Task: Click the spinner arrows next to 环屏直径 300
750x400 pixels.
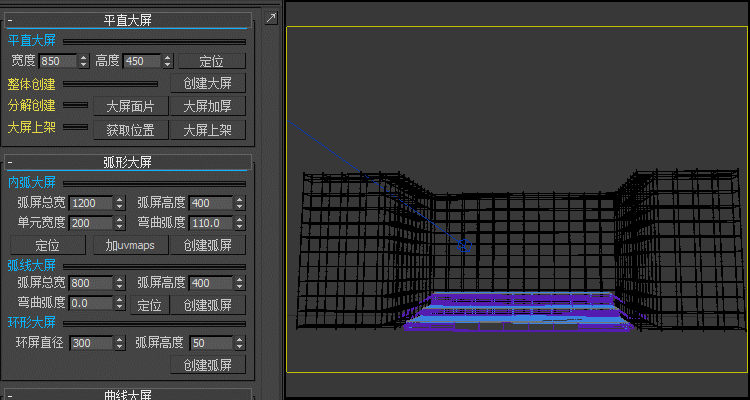Action: click(120, 343)
